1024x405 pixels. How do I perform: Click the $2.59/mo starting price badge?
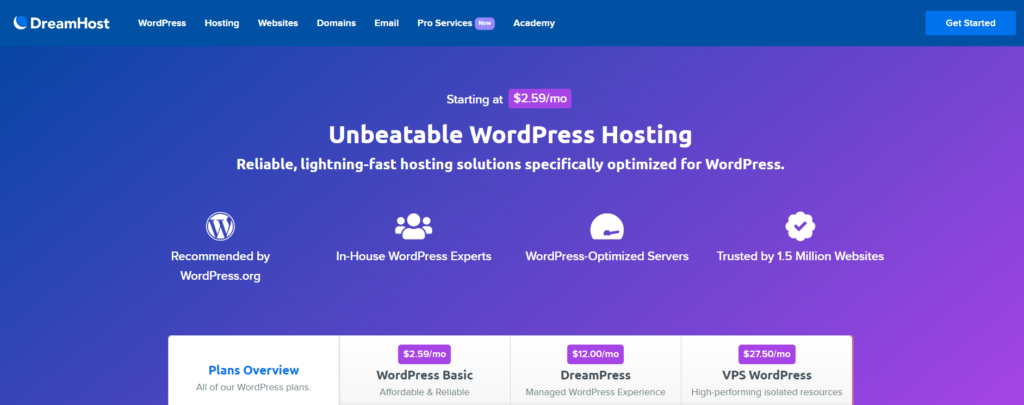(540, 99)
